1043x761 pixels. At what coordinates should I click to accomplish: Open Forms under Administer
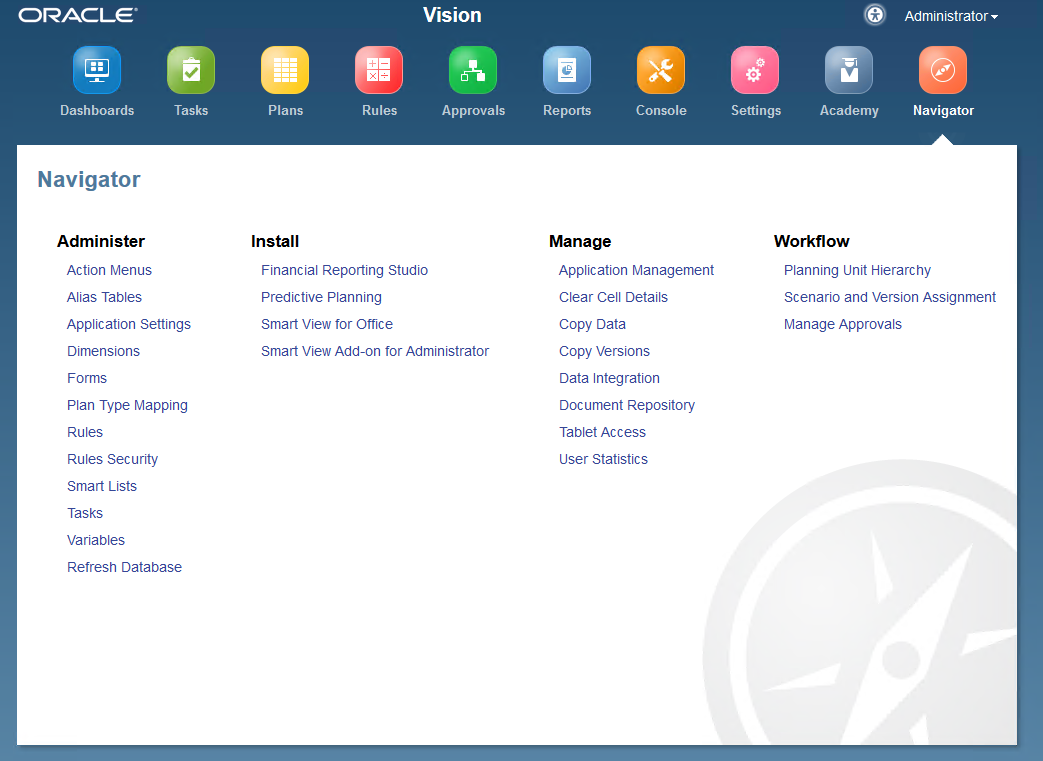click(86, 378)
